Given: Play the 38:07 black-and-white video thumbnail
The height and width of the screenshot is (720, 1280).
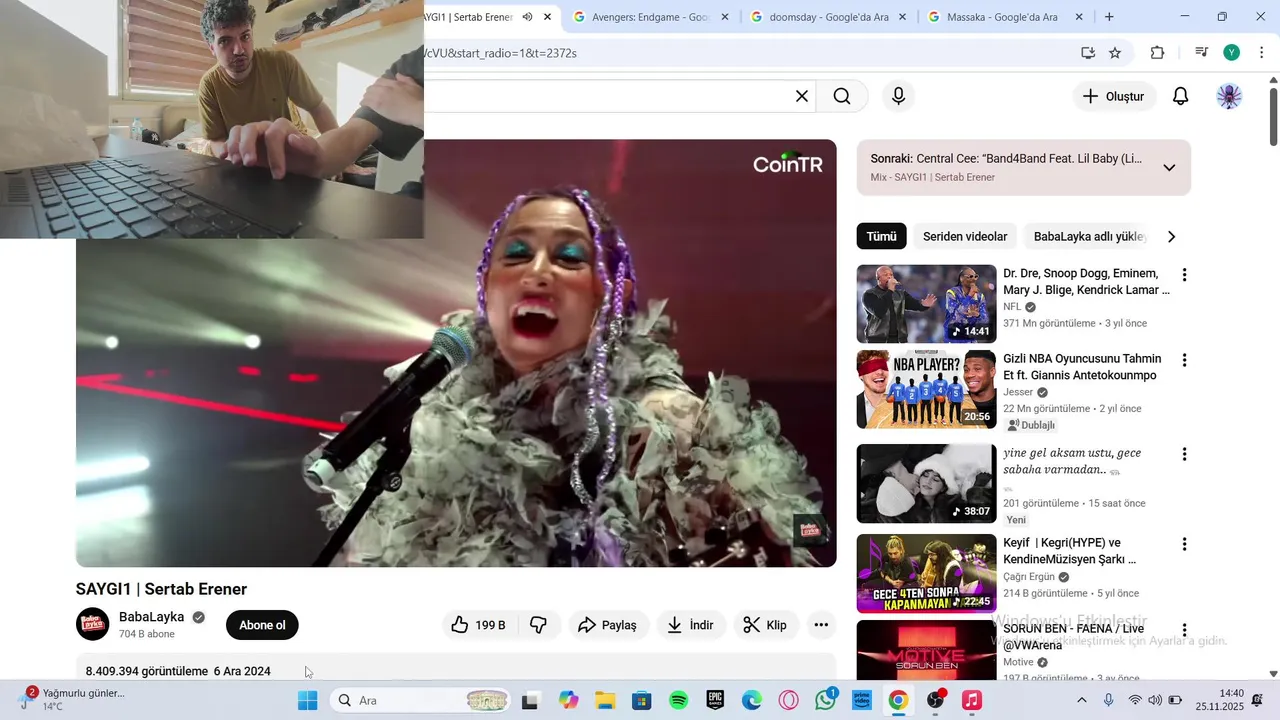Looking at the screenshot, I should pyautogui.click(x=926, y=484).
